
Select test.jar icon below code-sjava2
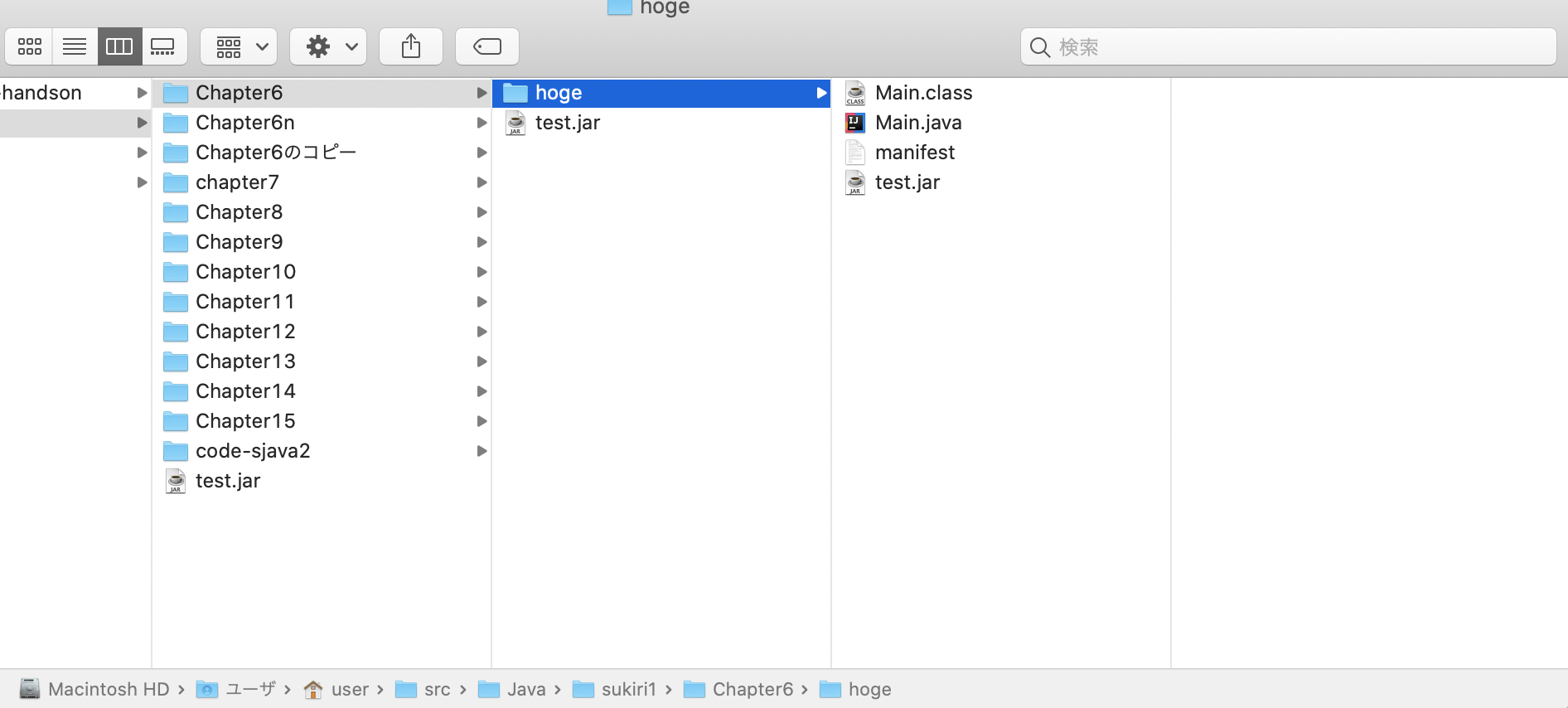pos(176,481)
